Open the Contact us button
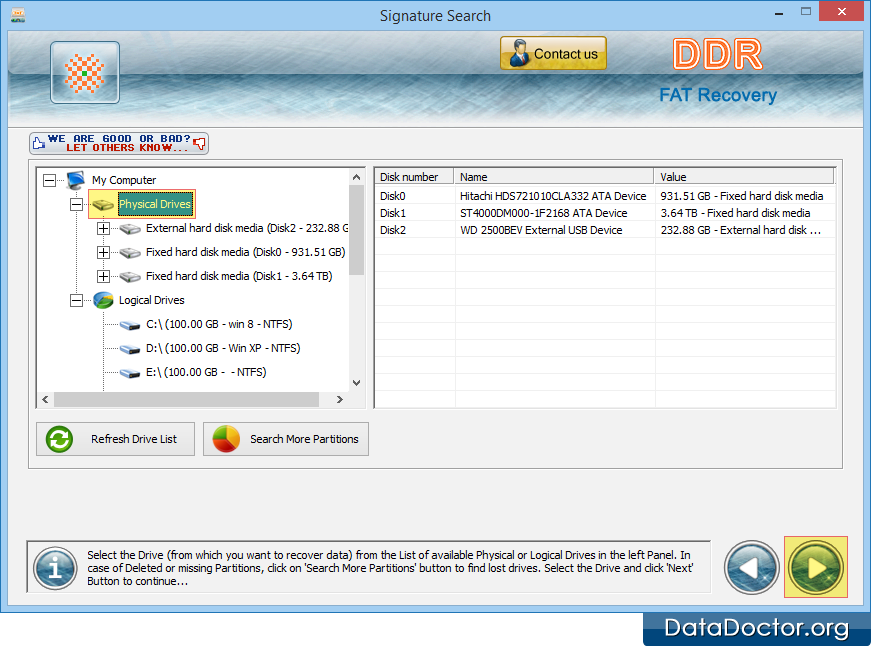Viewport: 871px width, 646px height. click(553, 54)
